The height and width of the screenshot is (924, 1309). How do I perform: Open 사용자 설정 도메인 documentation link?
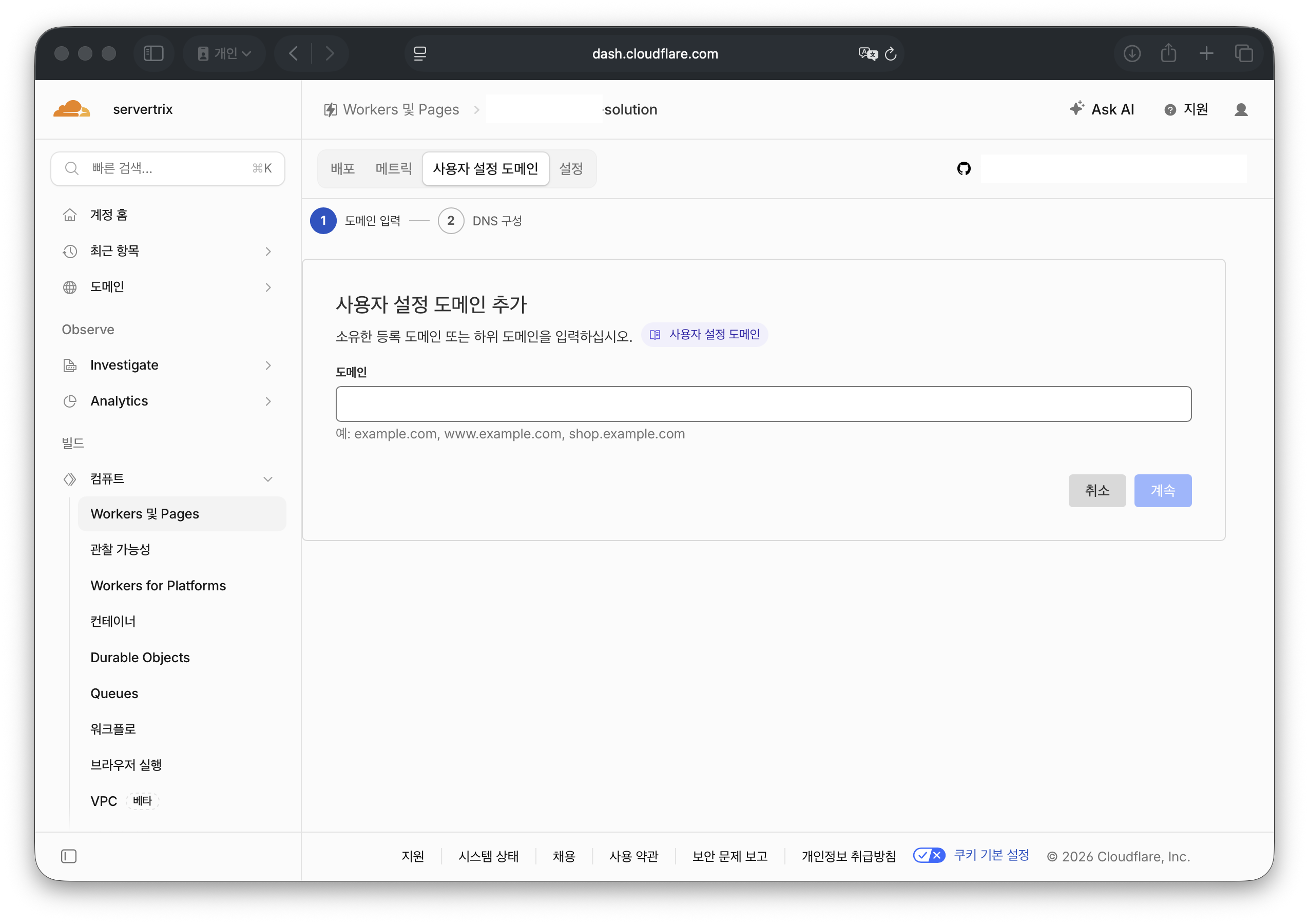[x=705, y=335]
